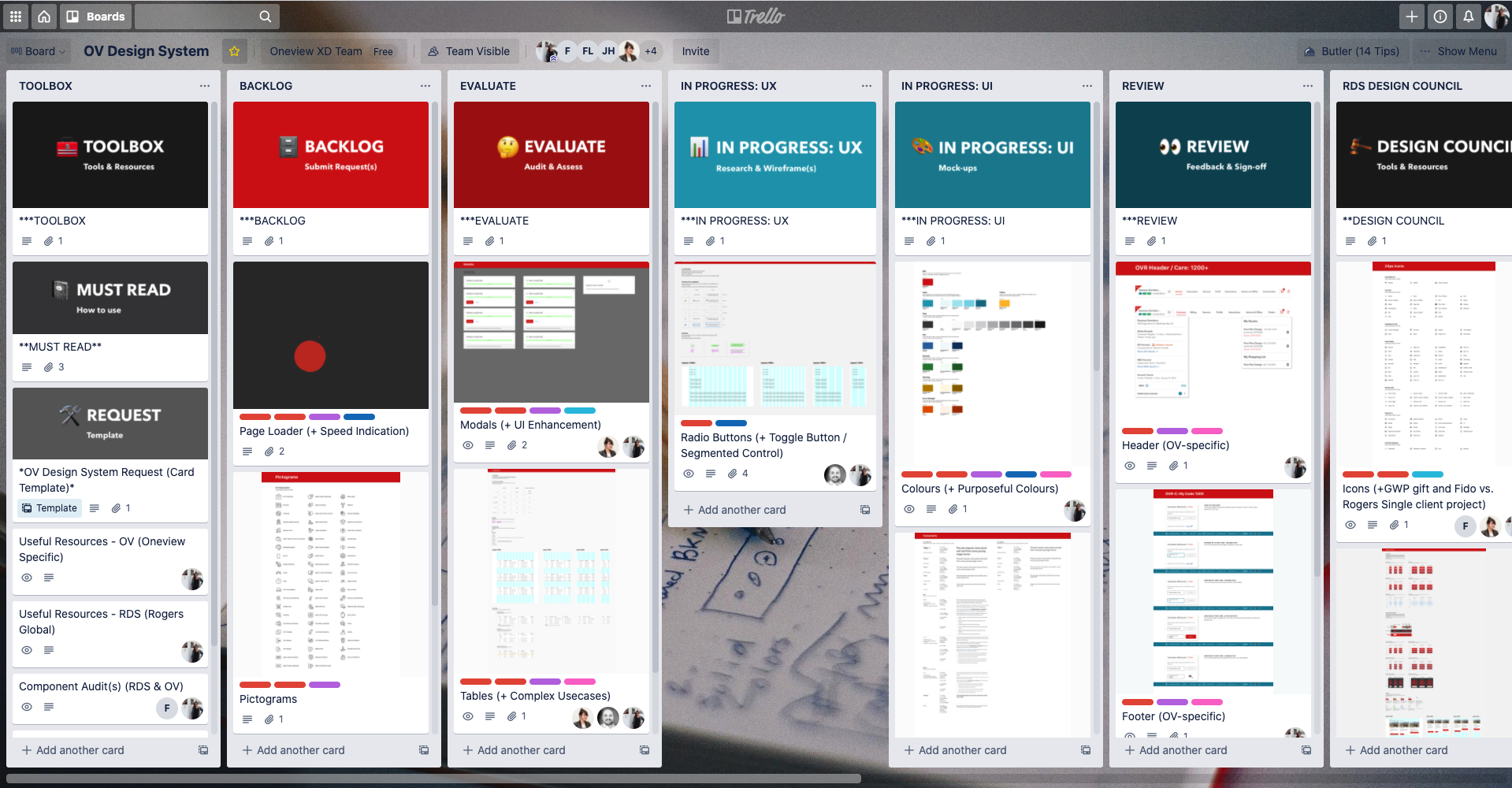Open BACKLOG list actions menu
The image size is (1512, 788).
click(x=425, y=86)
